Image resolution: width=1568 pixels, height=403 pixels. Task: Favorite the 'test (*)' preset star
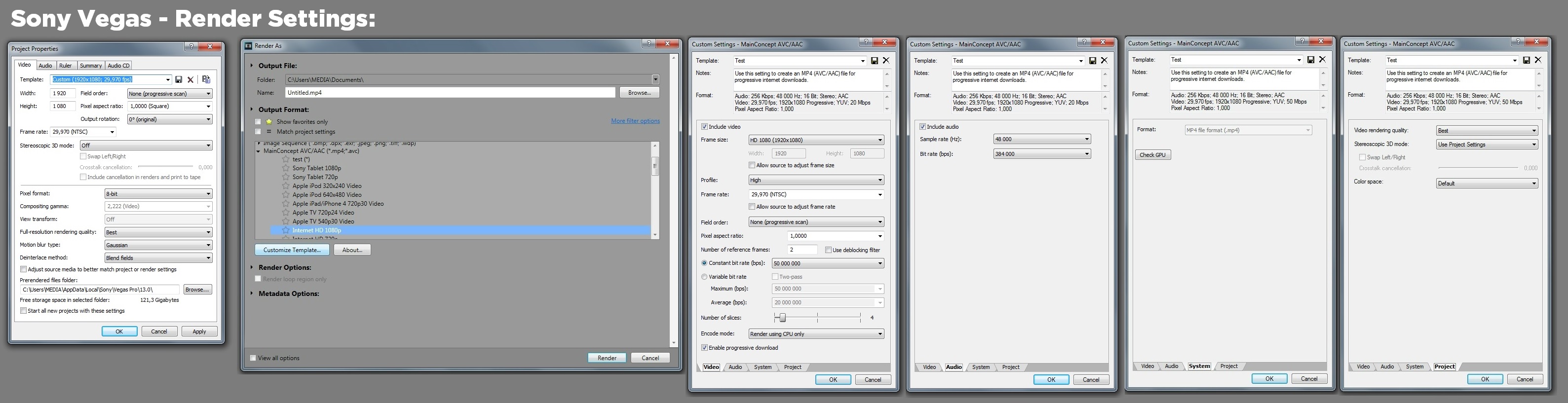pyautogui.click(x=285, y=159)
